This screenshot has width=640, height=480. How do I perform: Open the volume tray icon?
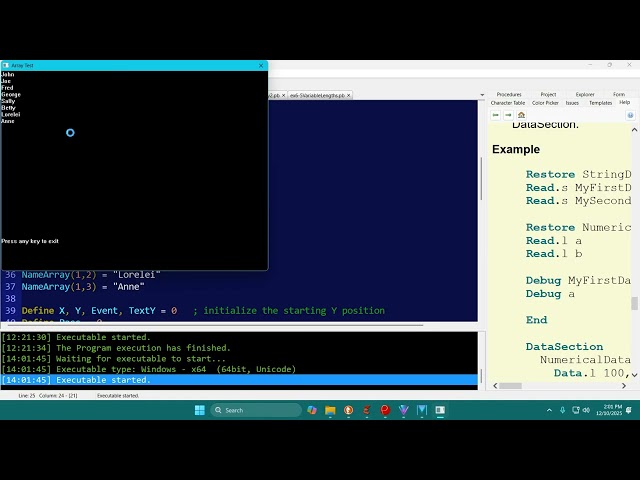coord(587,410)
